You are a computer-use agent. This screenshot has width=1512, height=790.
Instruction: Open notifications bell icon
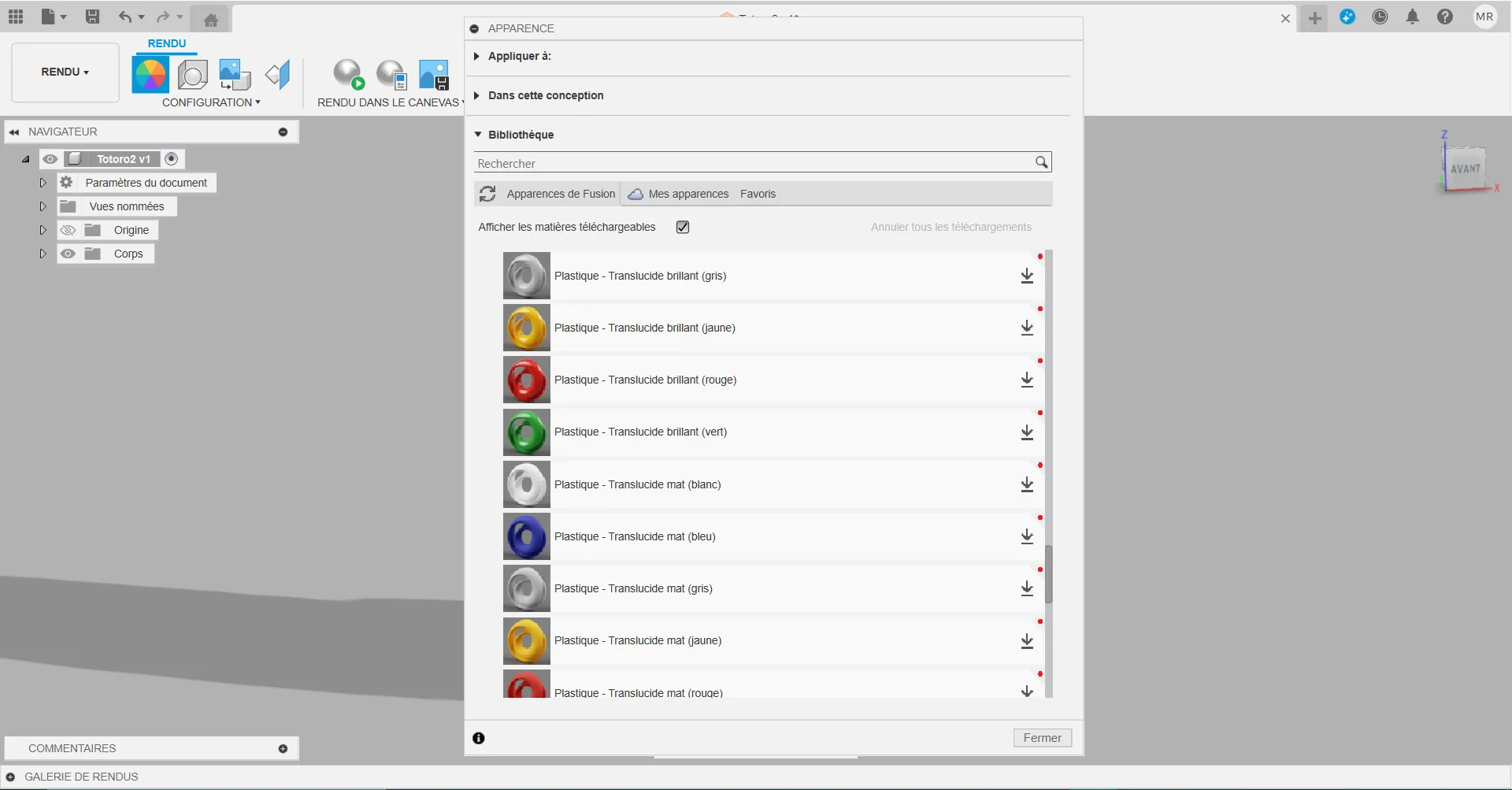1412,17
